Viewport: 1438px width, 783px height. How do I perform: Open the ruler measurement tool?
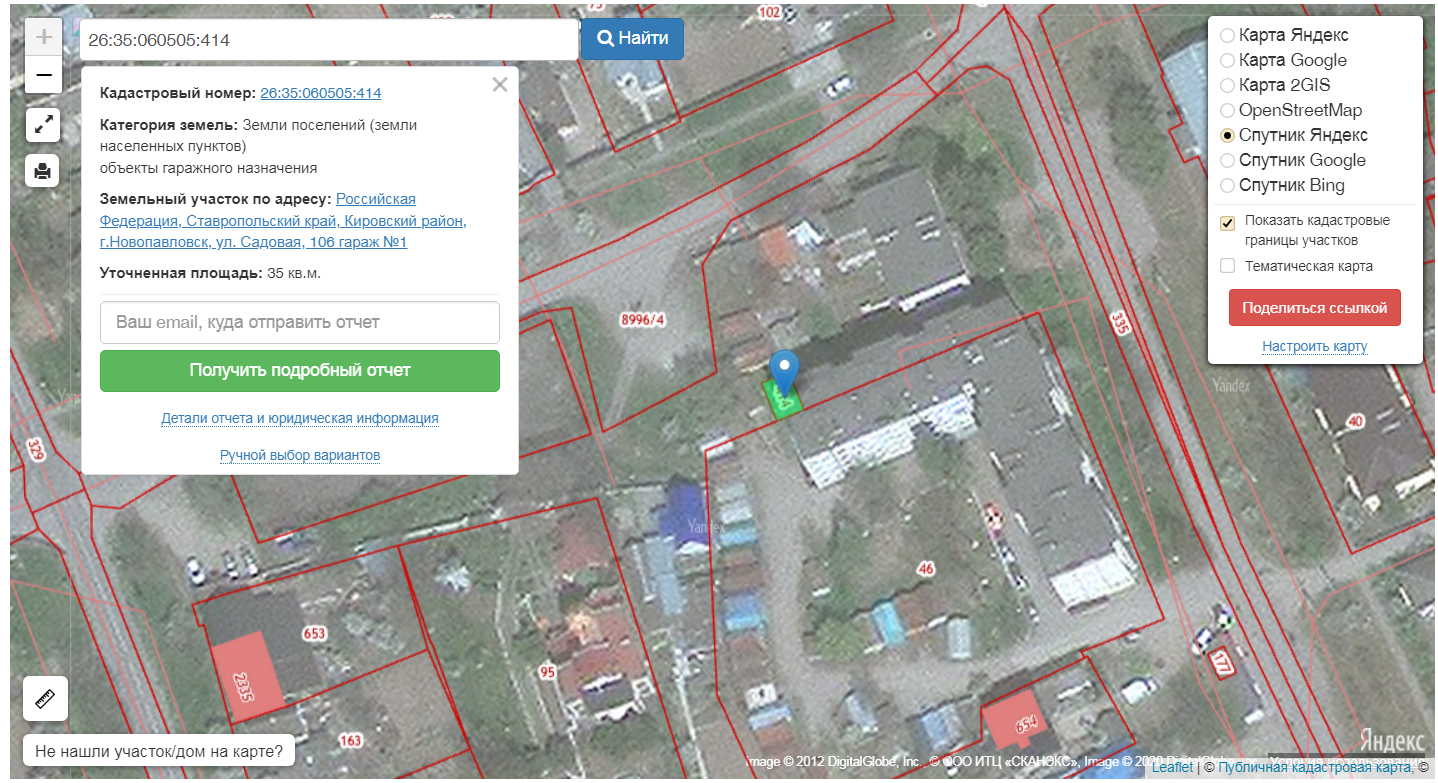tap(45, 698)
